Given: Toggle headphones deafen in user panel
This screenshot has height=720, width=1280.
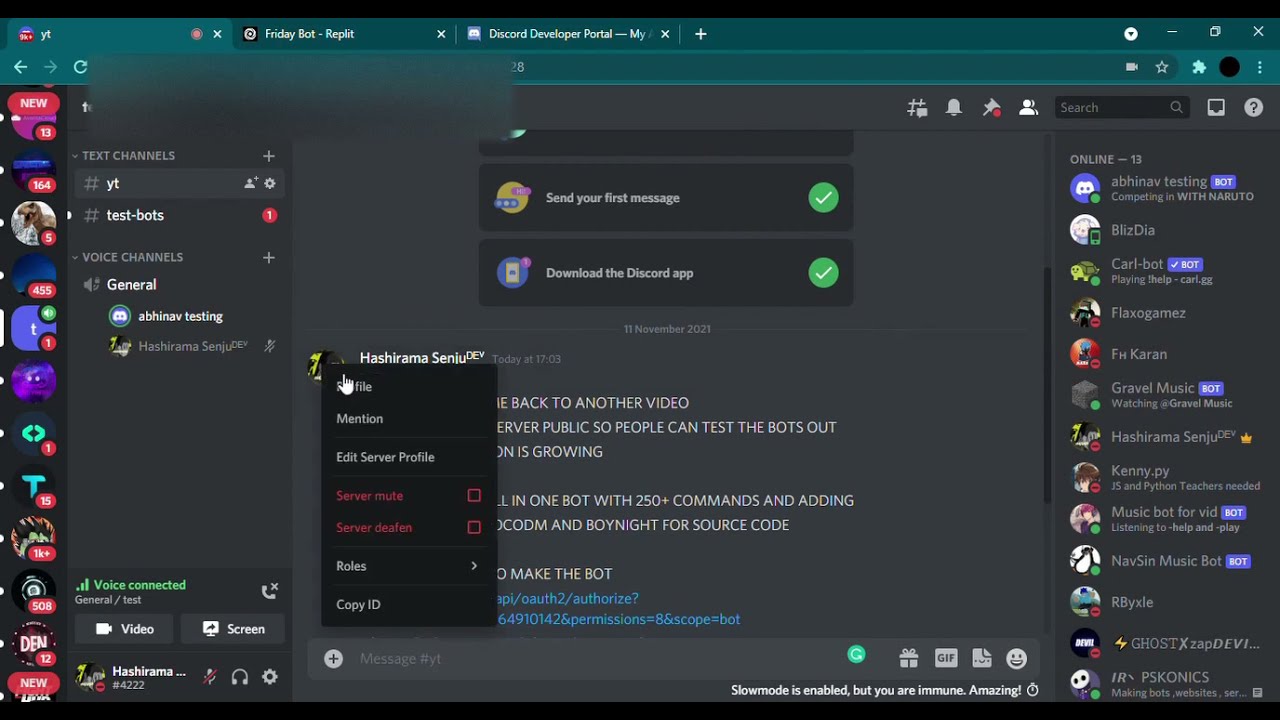Looking at the screenshot, I should pyautogui.click(x=240, y=677).
